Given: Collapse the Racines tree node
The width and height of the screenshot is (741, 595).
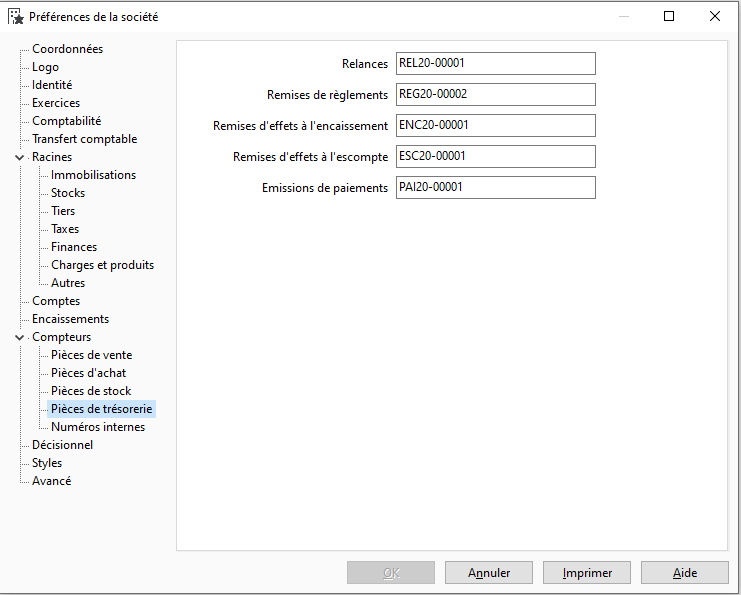Looking at the screenshot, I should pyautogui.click(x=19, y=157).
